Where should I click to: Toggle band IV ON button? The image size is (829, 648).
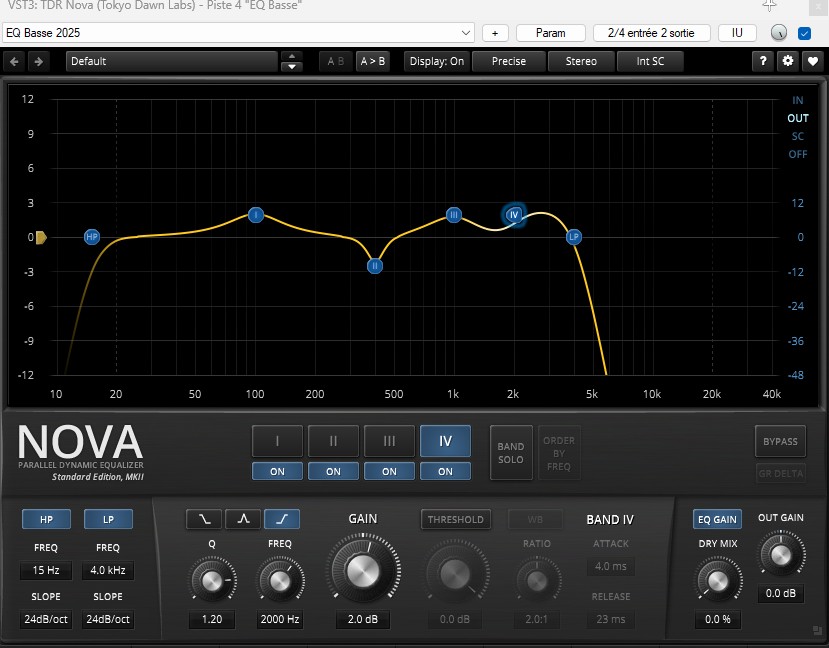(x=445, y=471)
